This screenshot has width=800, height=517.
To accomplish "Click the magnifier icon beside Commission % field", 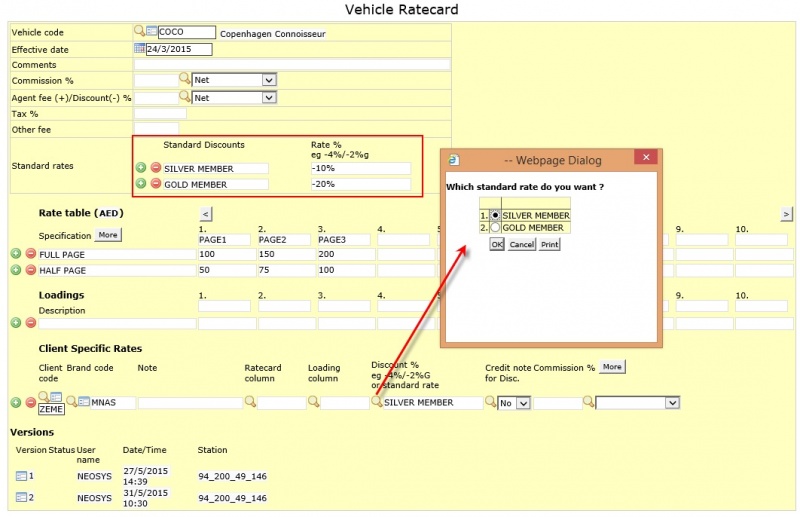I will [x=185, y=79].
